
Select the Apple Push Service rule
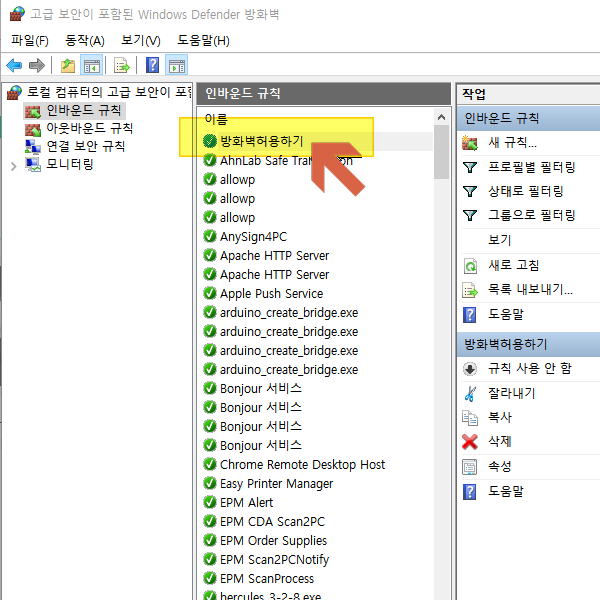point(271,293)
